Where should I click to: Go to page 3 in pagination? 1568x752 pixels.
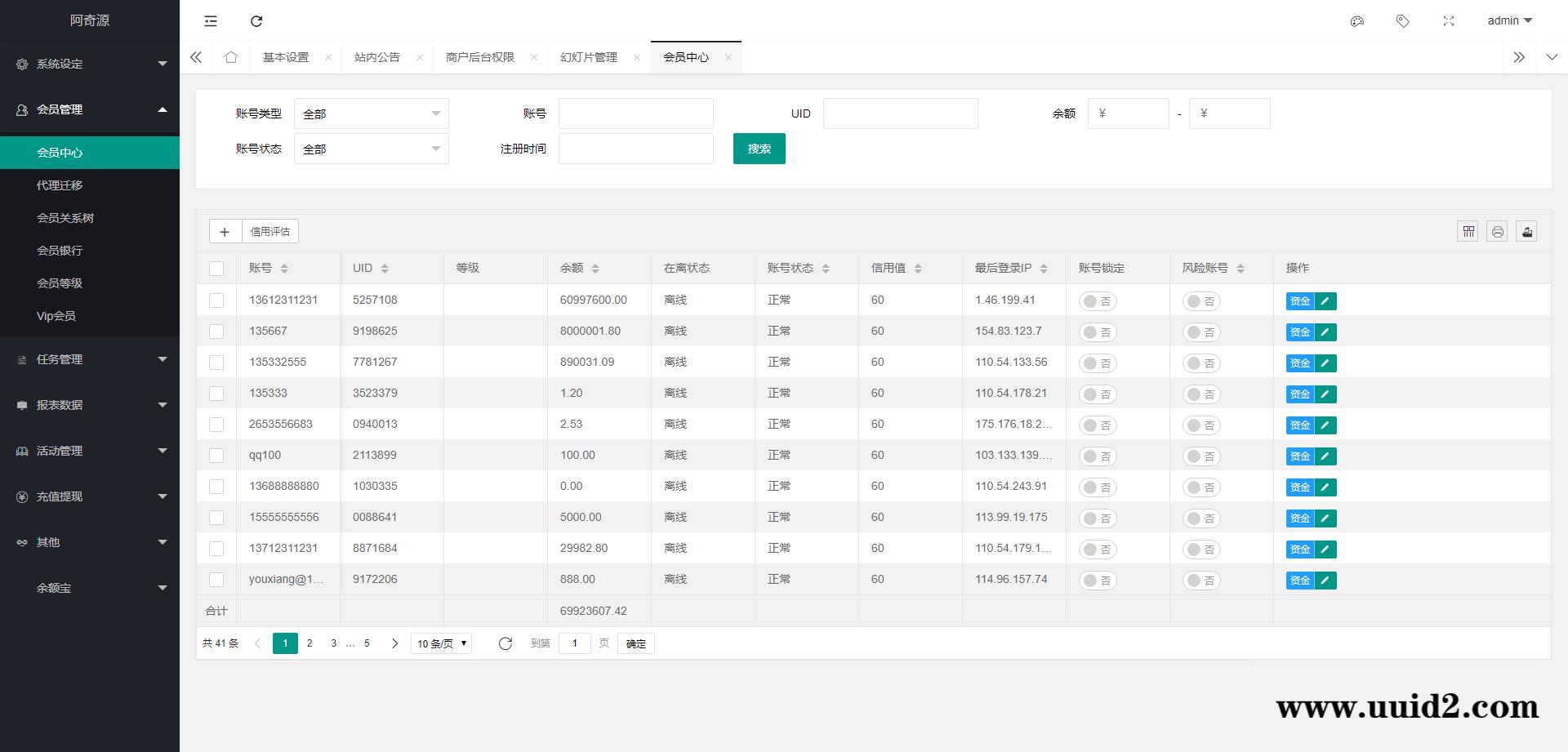[x=333, y=643]
